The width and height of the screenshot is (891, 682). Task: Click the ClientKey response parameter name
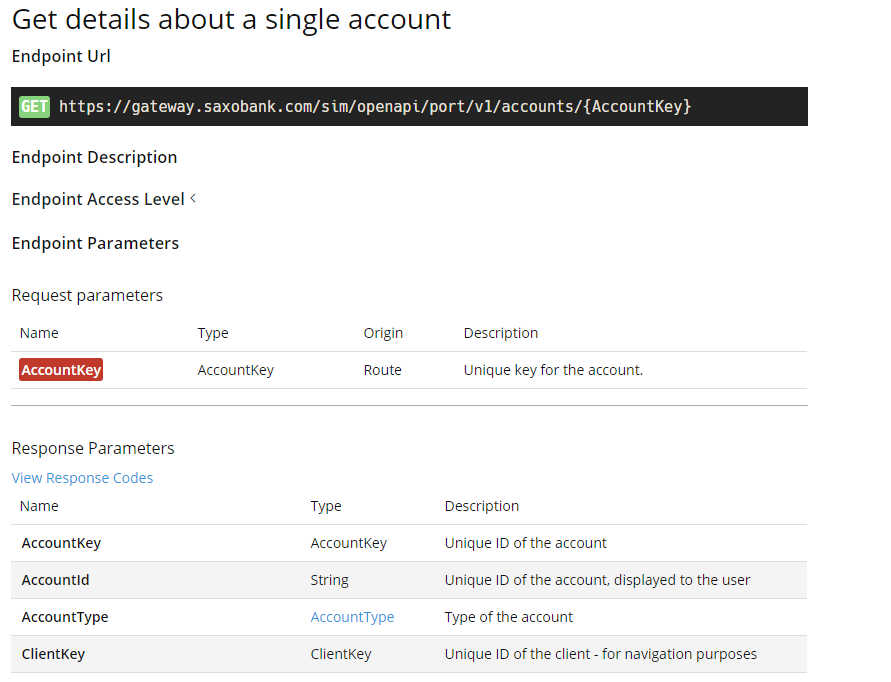pos(53,654)
